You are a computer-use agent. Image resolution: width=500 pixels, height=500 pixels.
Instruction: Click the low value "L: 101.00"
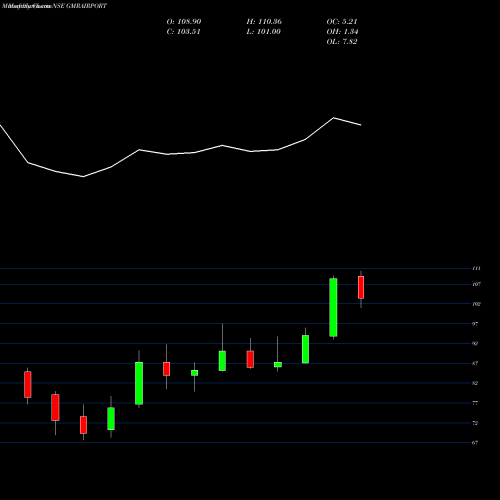pos(264,32)
